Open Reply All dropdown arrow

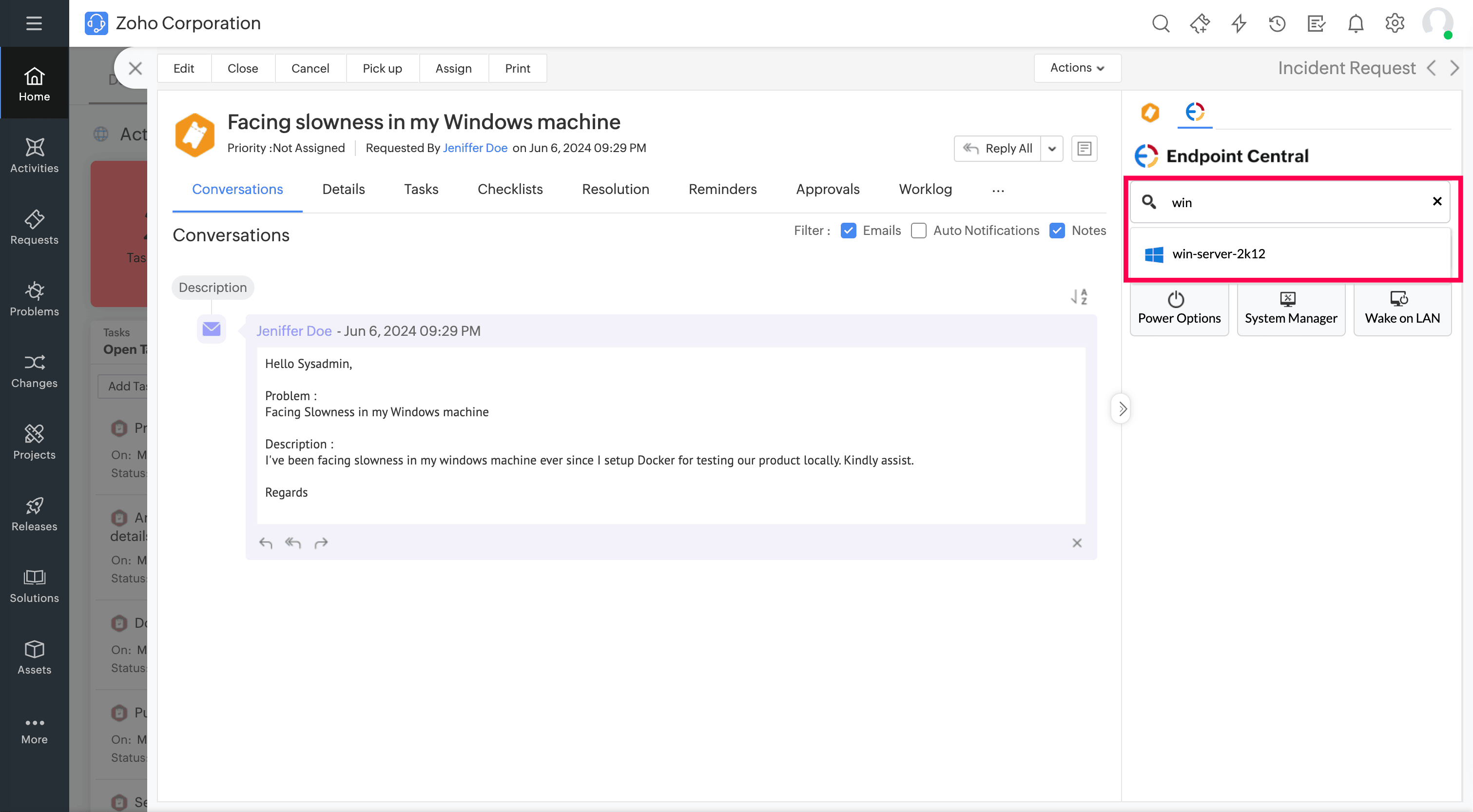[1051, 149]
